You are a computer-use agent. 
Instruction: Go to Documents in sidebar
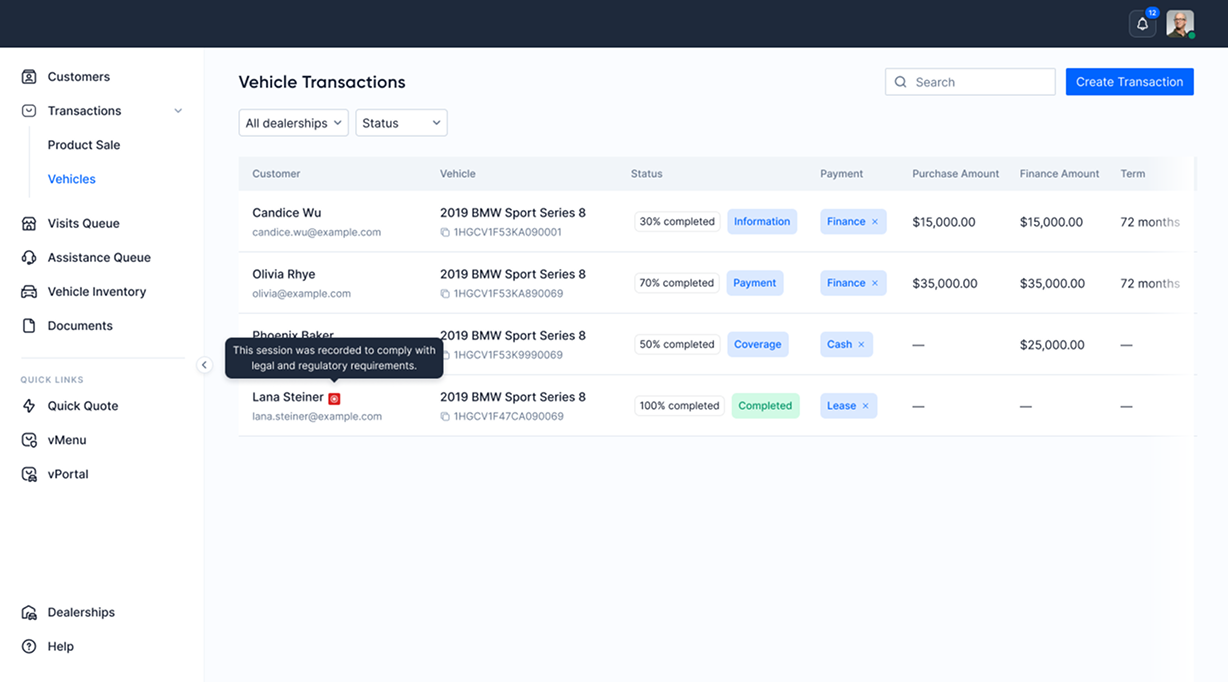click(80, 326)
